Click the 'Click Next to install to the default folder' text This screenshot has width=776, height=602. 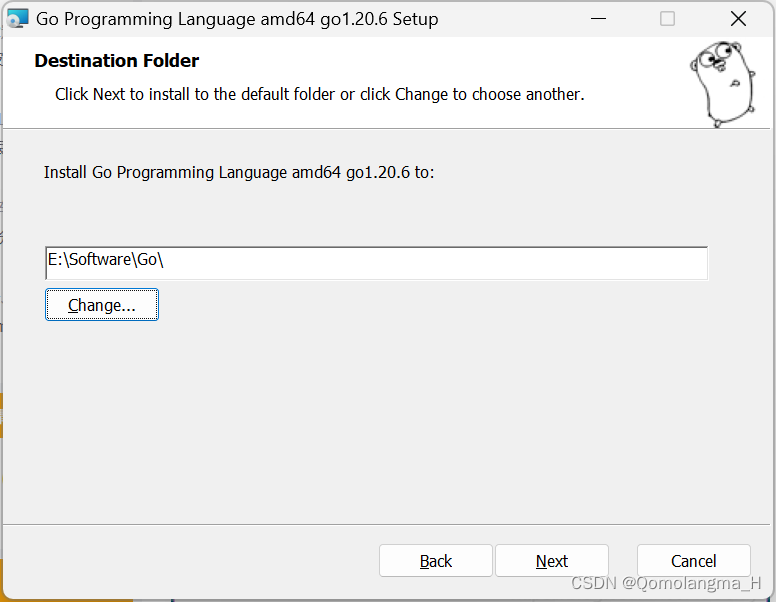[320, 94]
